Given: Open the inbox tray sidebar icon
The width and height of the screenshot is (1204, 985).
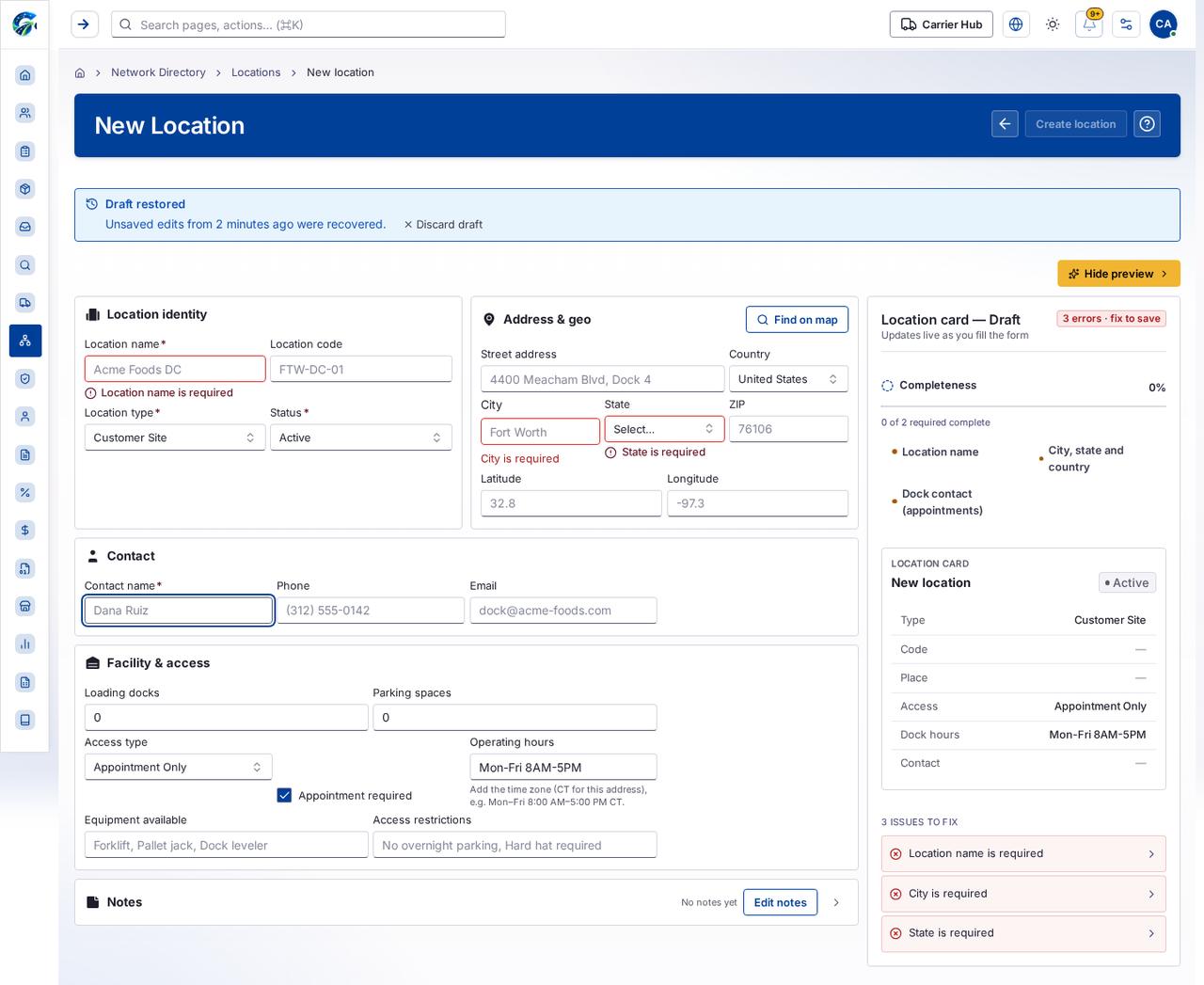Looking at the screenshot, I should pos(25,227).
